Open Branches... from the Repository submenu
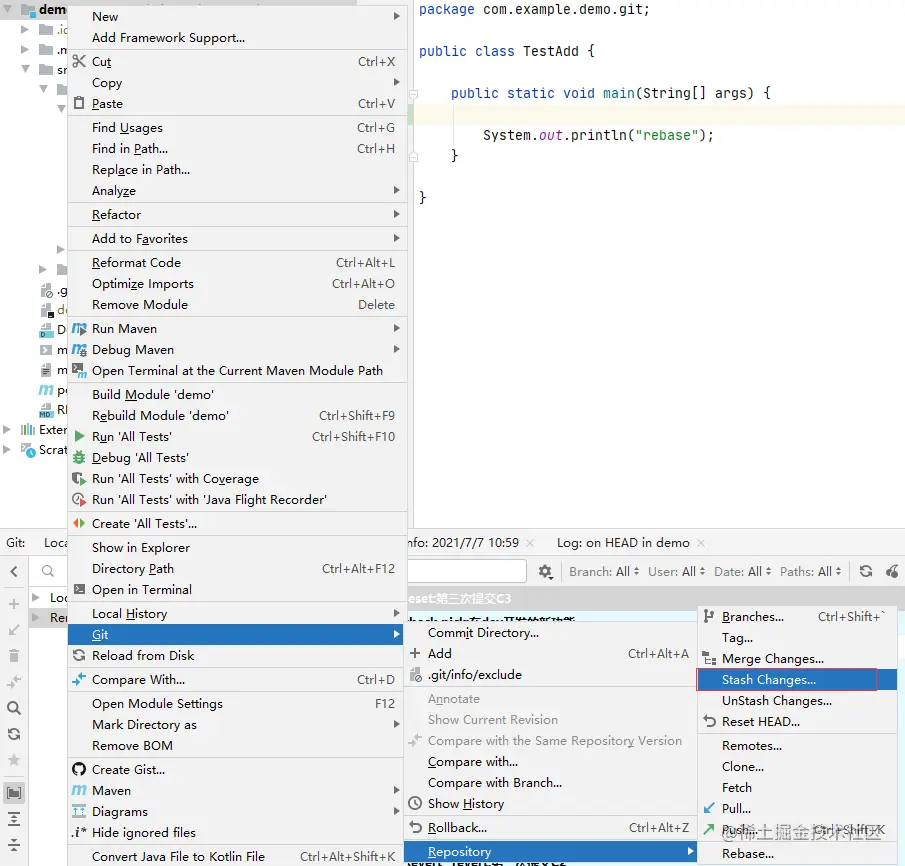The width and height of the screenshot is (905, 866). pyautogui.click(x=796, y=617)
